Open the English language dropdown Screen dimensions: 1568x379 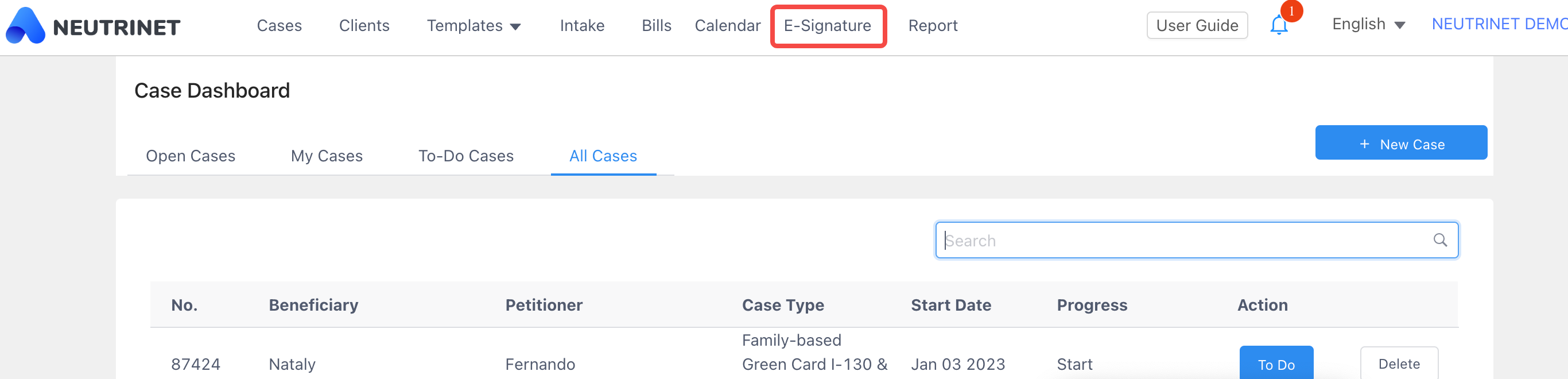point(1368,24)
